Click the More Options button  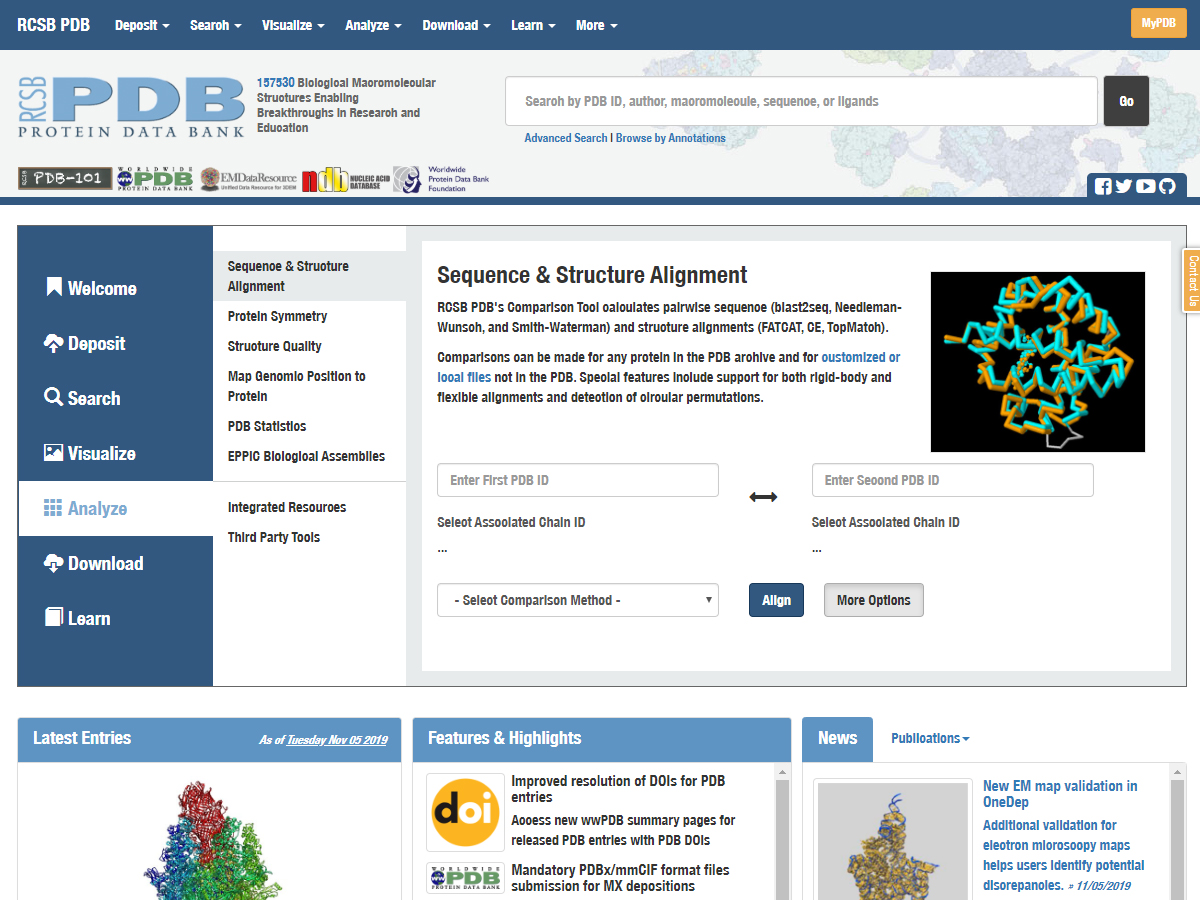pyautogui.click(x=873, y=600)
